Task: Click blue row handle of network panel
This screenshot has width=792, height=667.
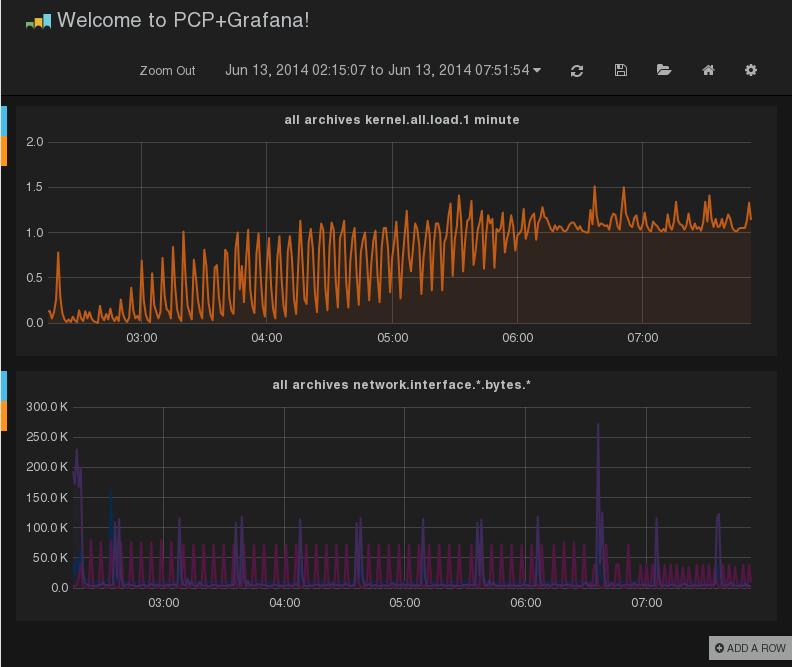Action: (x=4, y=386)
